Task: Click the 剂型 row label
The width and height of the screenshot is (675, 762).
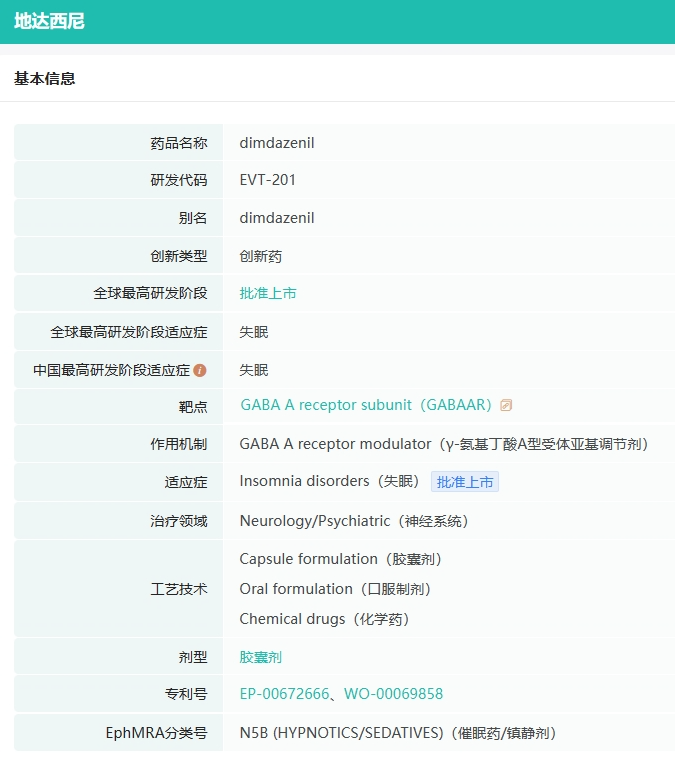Action: pyautogui.click(x=193, y=657)
